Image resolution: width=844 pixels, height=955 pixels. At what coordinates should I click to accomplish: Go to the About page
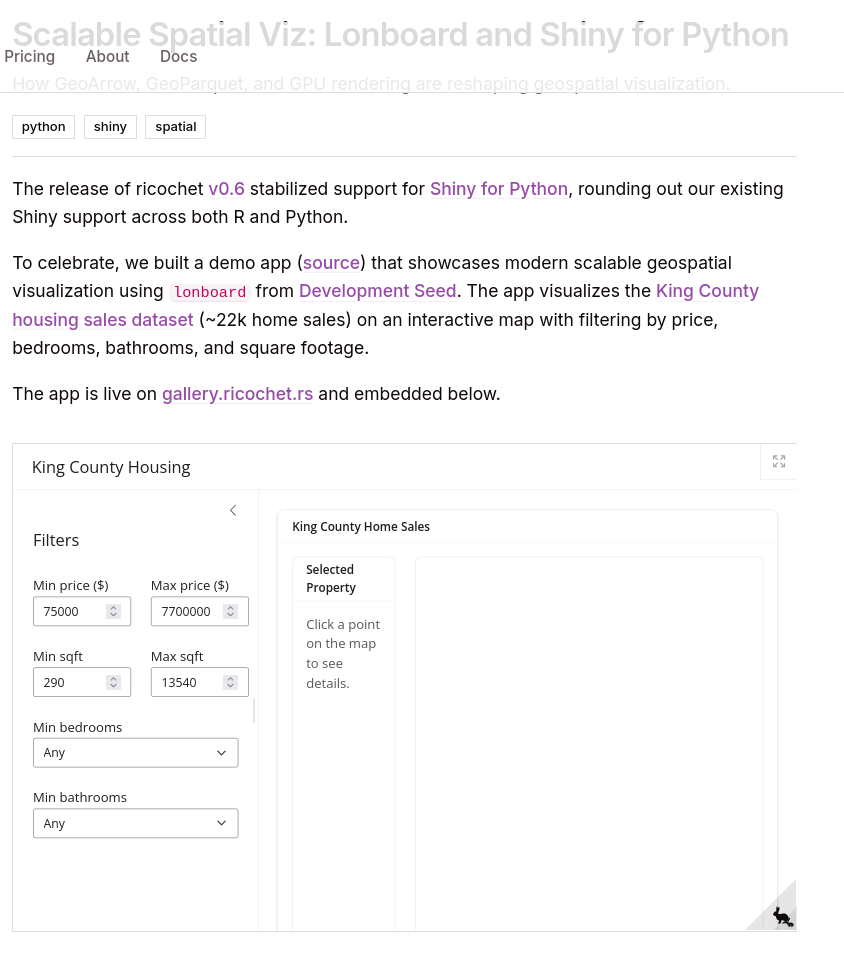tap(107, 57)
